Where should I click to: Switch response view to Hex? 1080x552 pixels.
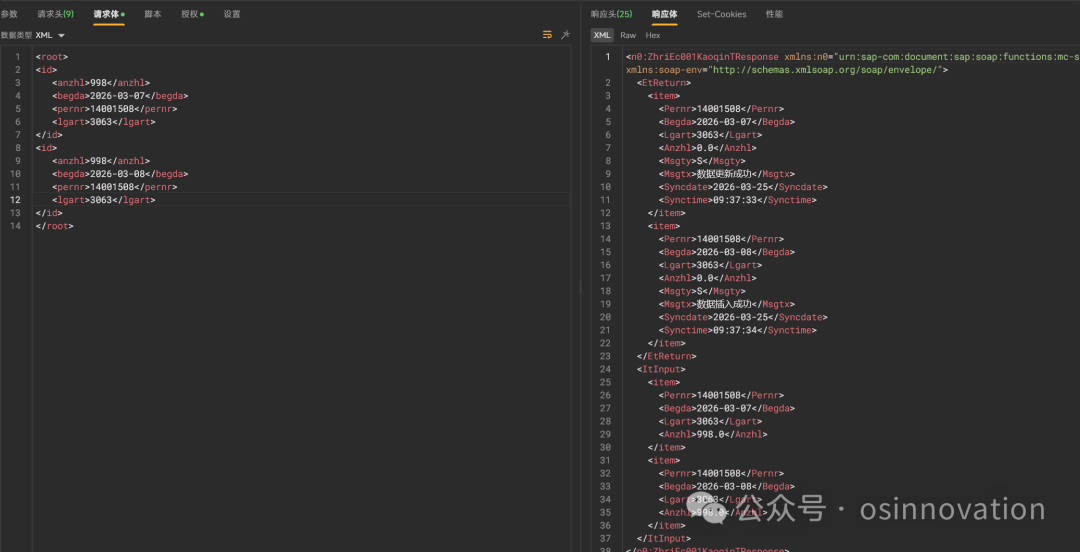coord(653,35)
